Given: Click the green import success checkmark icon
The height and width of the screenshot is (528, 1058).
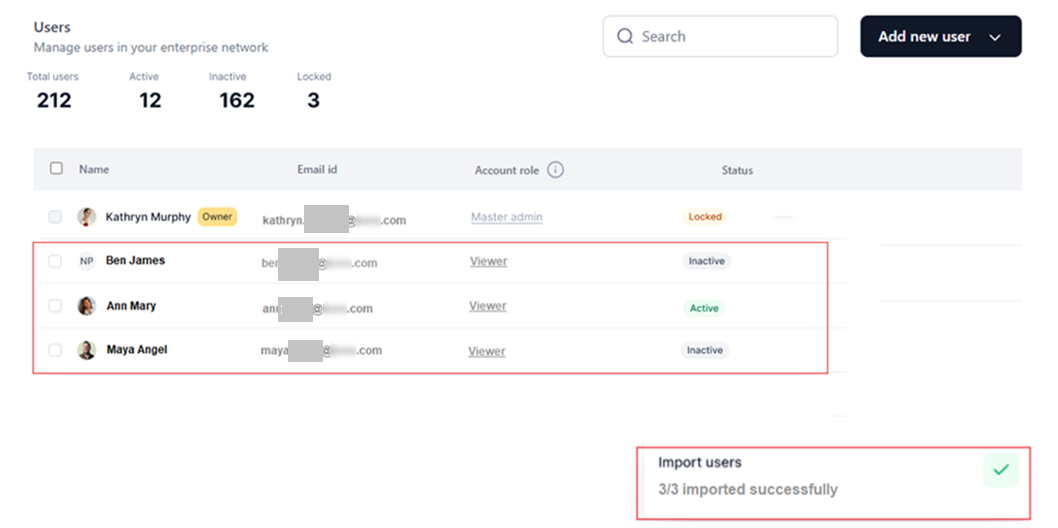Looking at the screenshot, I should 1001,470.
